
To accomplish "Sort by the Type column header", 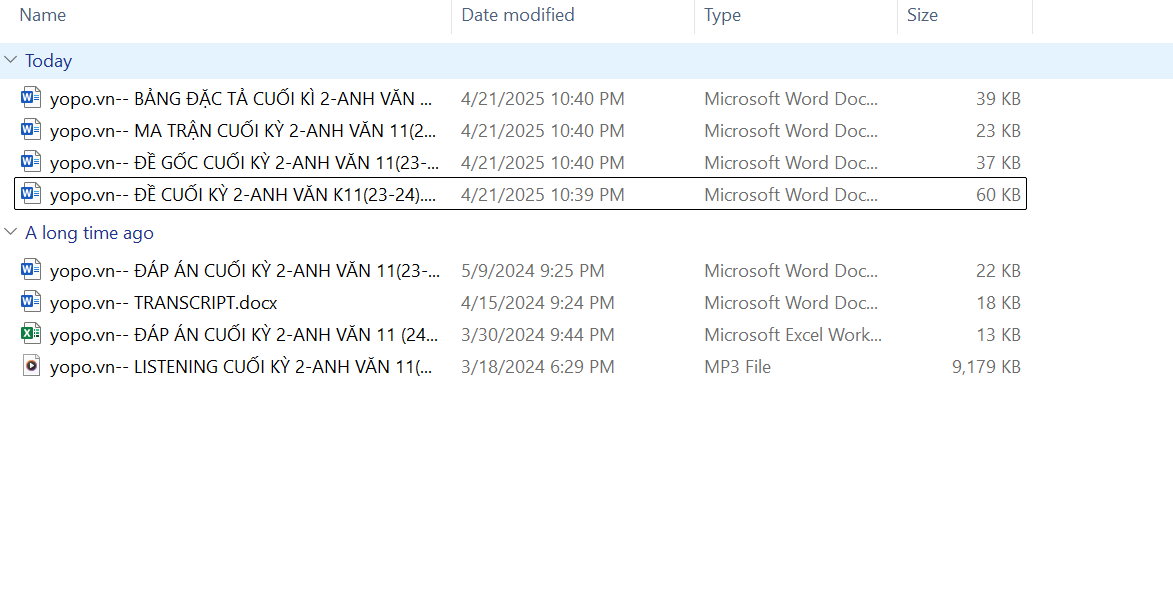I will click(x=722, y=15).
